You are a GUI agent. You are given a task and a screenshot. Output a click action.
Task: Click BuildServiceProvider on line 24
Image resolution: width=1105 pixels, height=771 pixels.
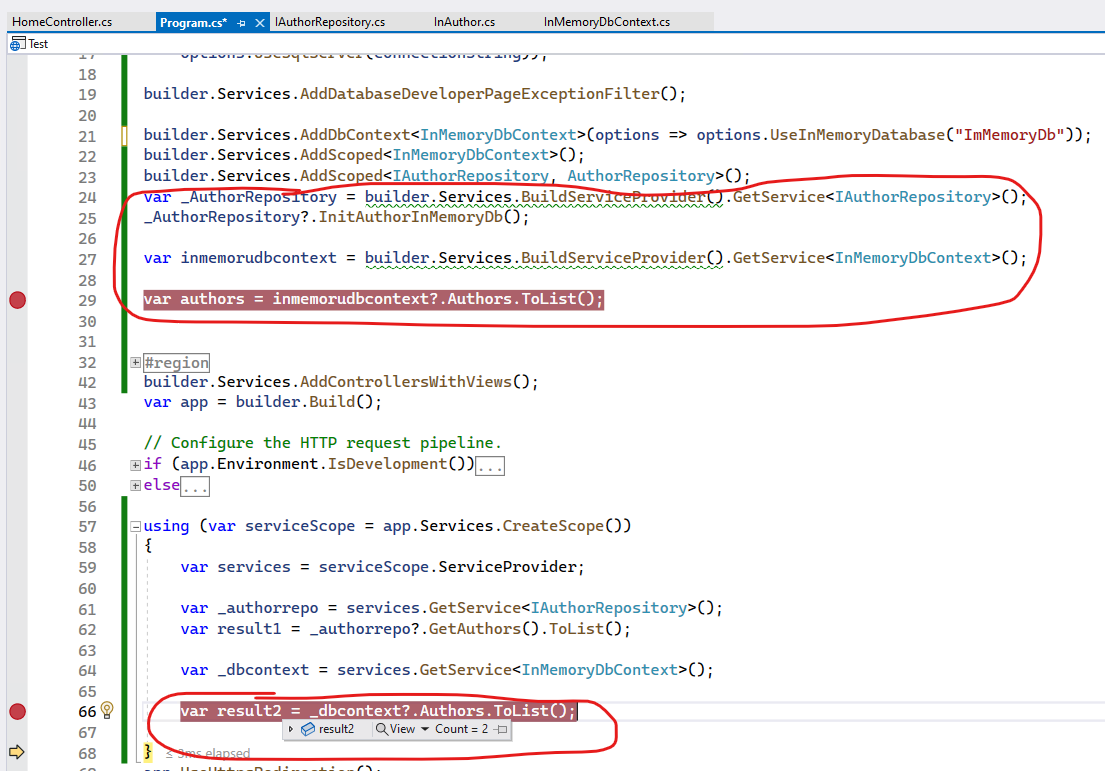click(x=613, y=197)
